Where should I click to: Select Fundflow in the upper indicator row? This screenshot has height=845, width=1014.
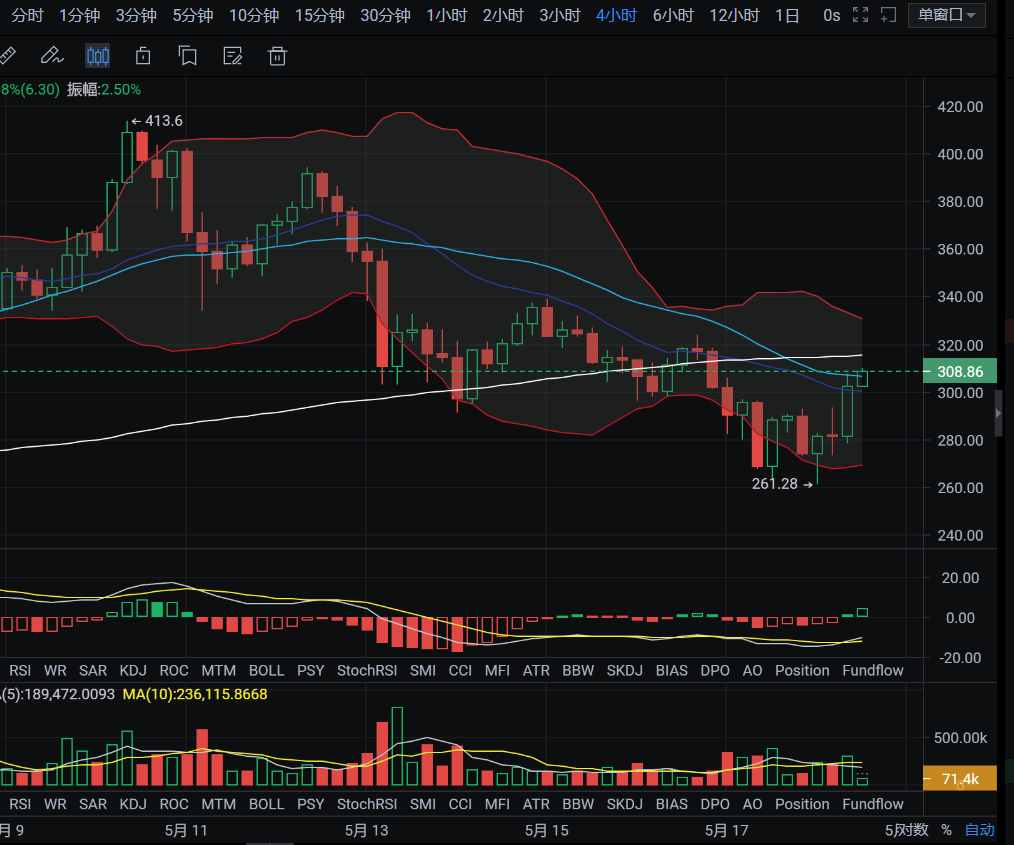click(x=873, y=670)
